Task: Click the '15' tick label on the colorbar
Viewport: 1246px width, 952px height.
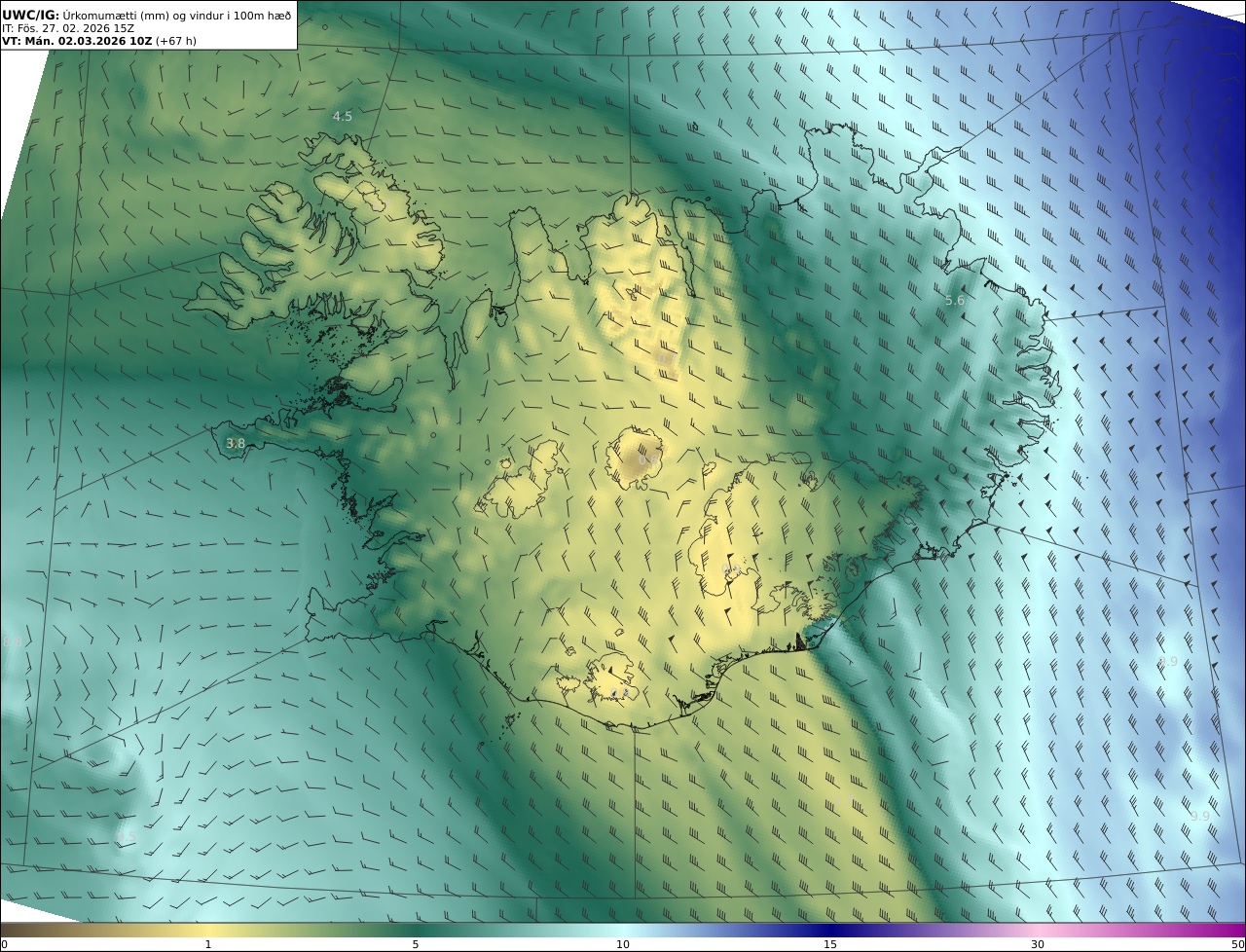Action: click(830, 944)
